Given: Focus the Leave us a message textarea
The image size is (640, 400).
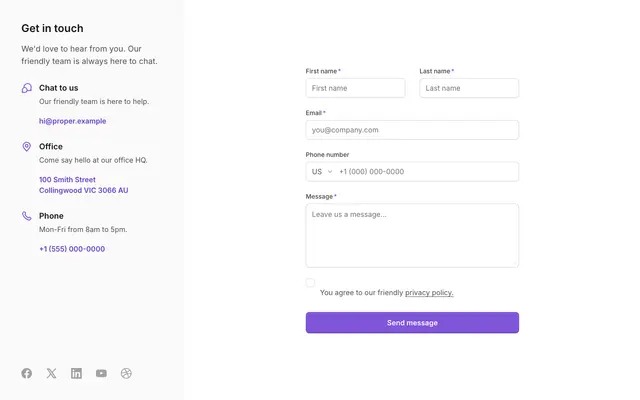Looking at the screenshot, I should pyautogui.click(x=412, y=236).
